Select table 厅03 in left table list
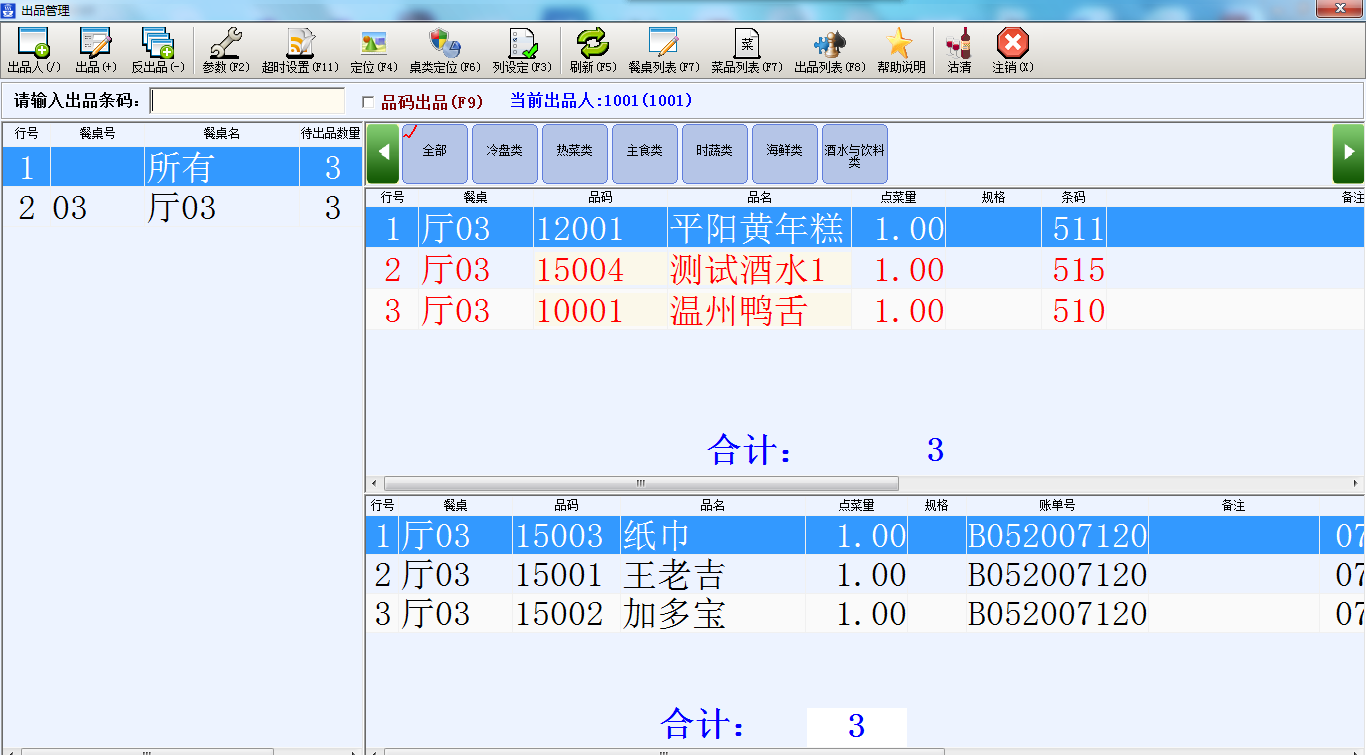Screen dimensions: 1366x755 [180, 208]
